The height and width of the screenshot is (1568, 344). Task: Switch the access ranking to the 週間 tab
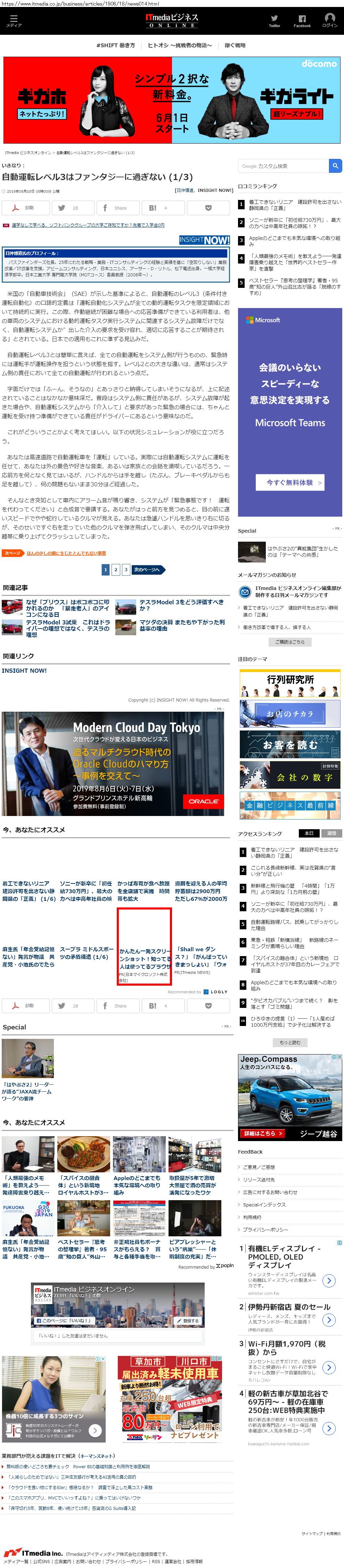click(x=331, y=833)
